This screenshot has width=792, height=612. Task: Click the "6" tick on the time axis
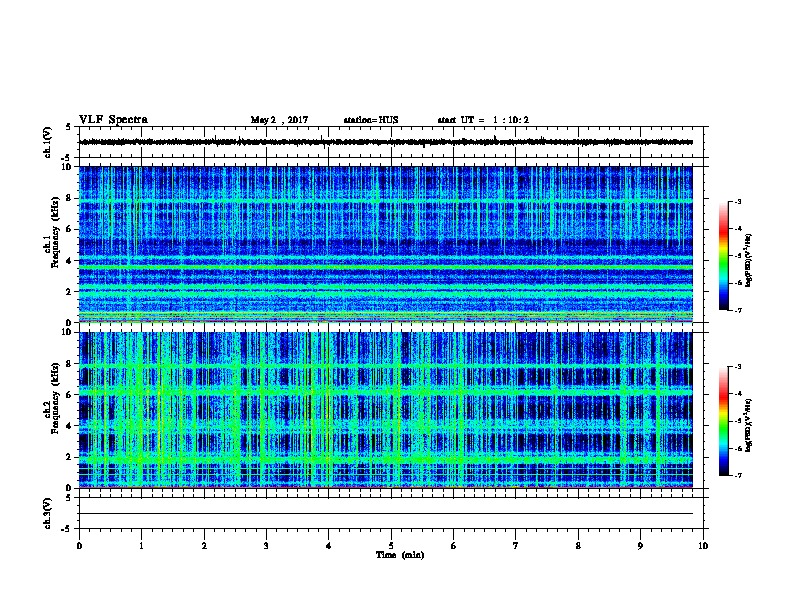(454, 546)
